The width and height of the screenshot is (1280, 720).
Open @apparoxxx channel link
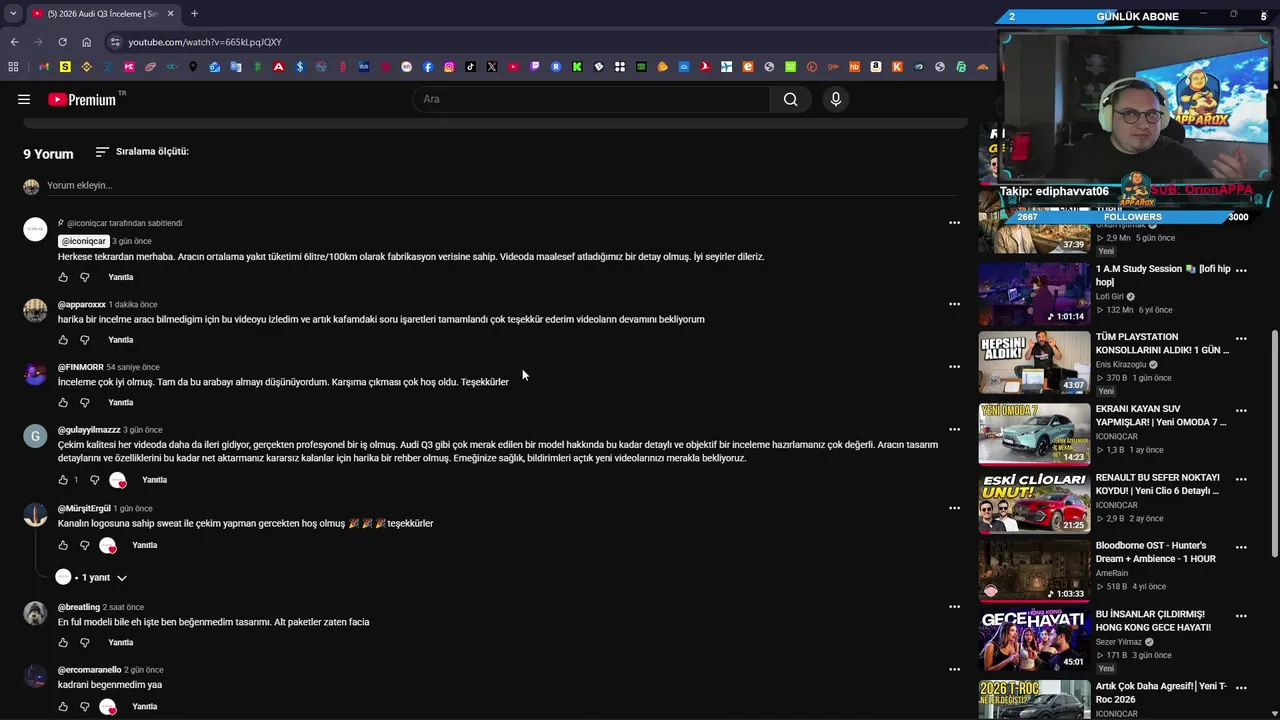click(81, 304)
